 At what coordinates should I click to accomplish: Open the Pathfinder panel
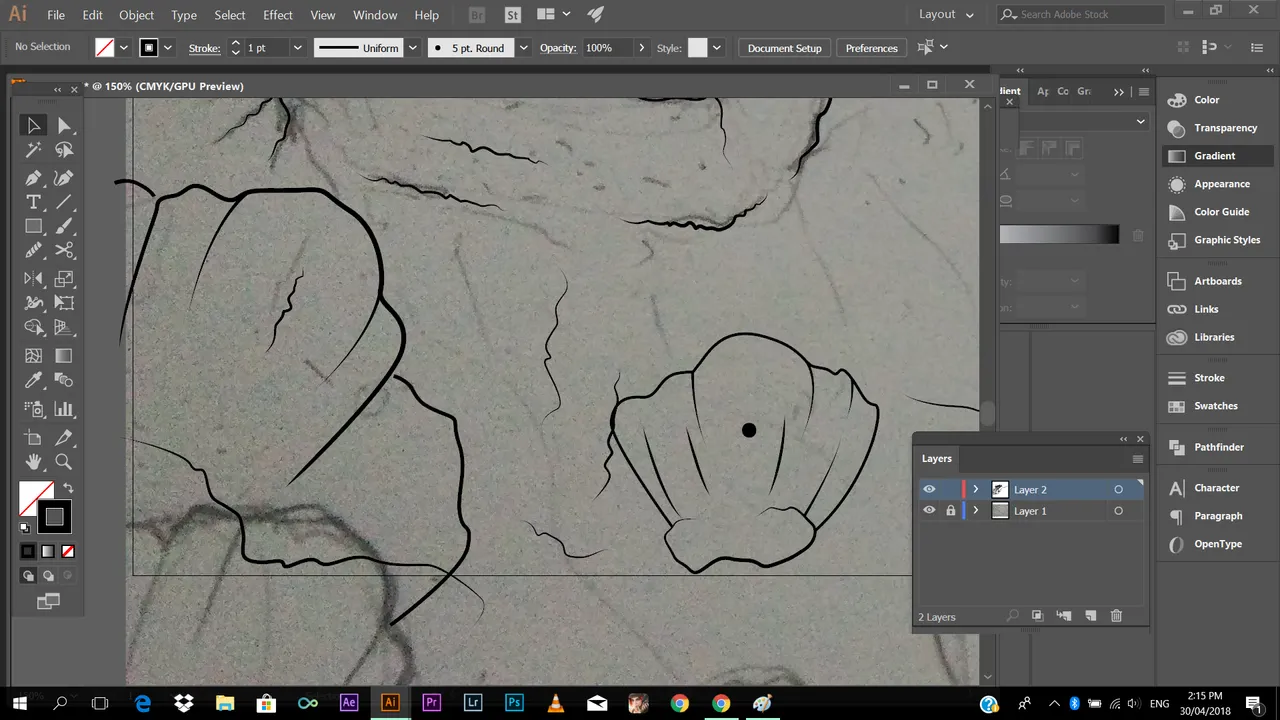pos(1218,447)
